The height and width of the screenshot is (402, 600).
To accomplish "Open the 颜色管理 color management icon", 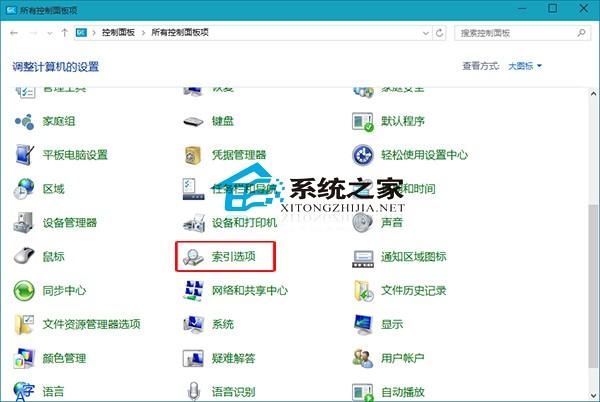I will coord(24,358).
